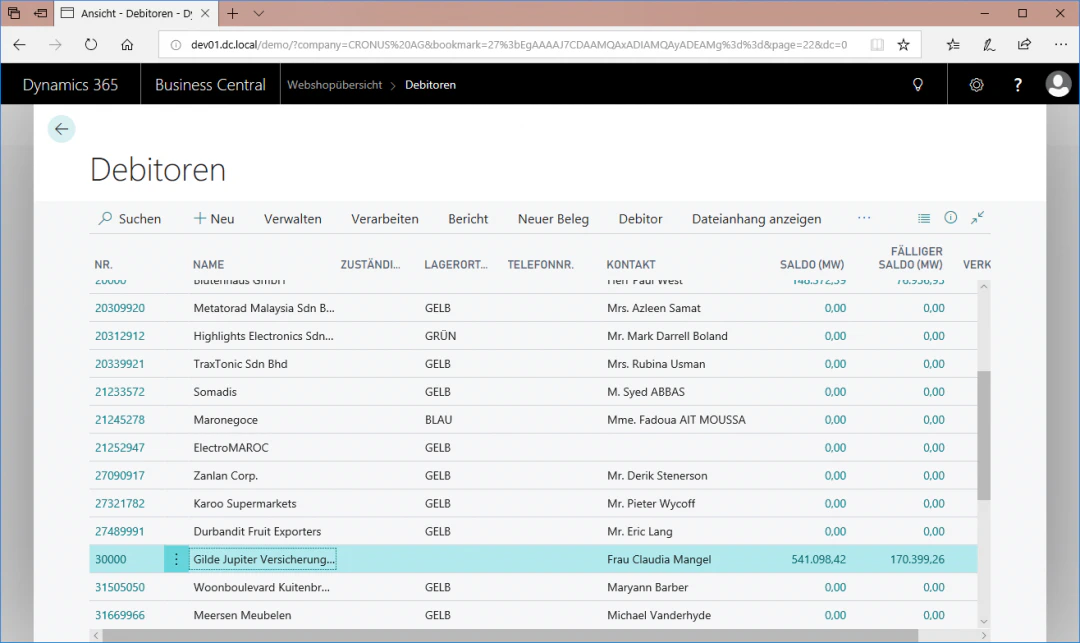This screenshot has width=1080, height=643.
Task: Click the KONTAKT column header
Action: [x=631, y=264]
